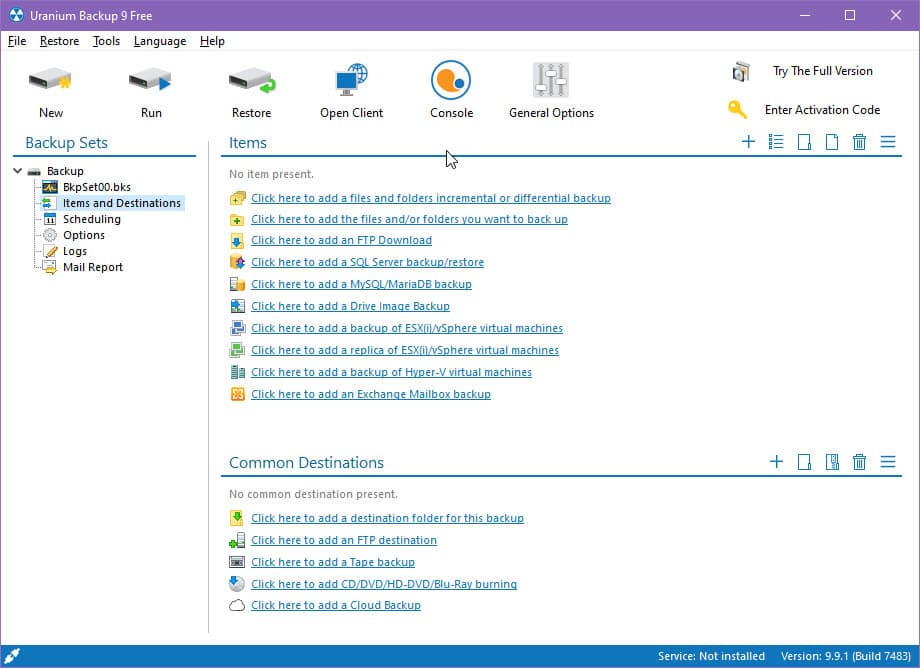Click the list icon in Items header
920x668 pixels.
776,142
